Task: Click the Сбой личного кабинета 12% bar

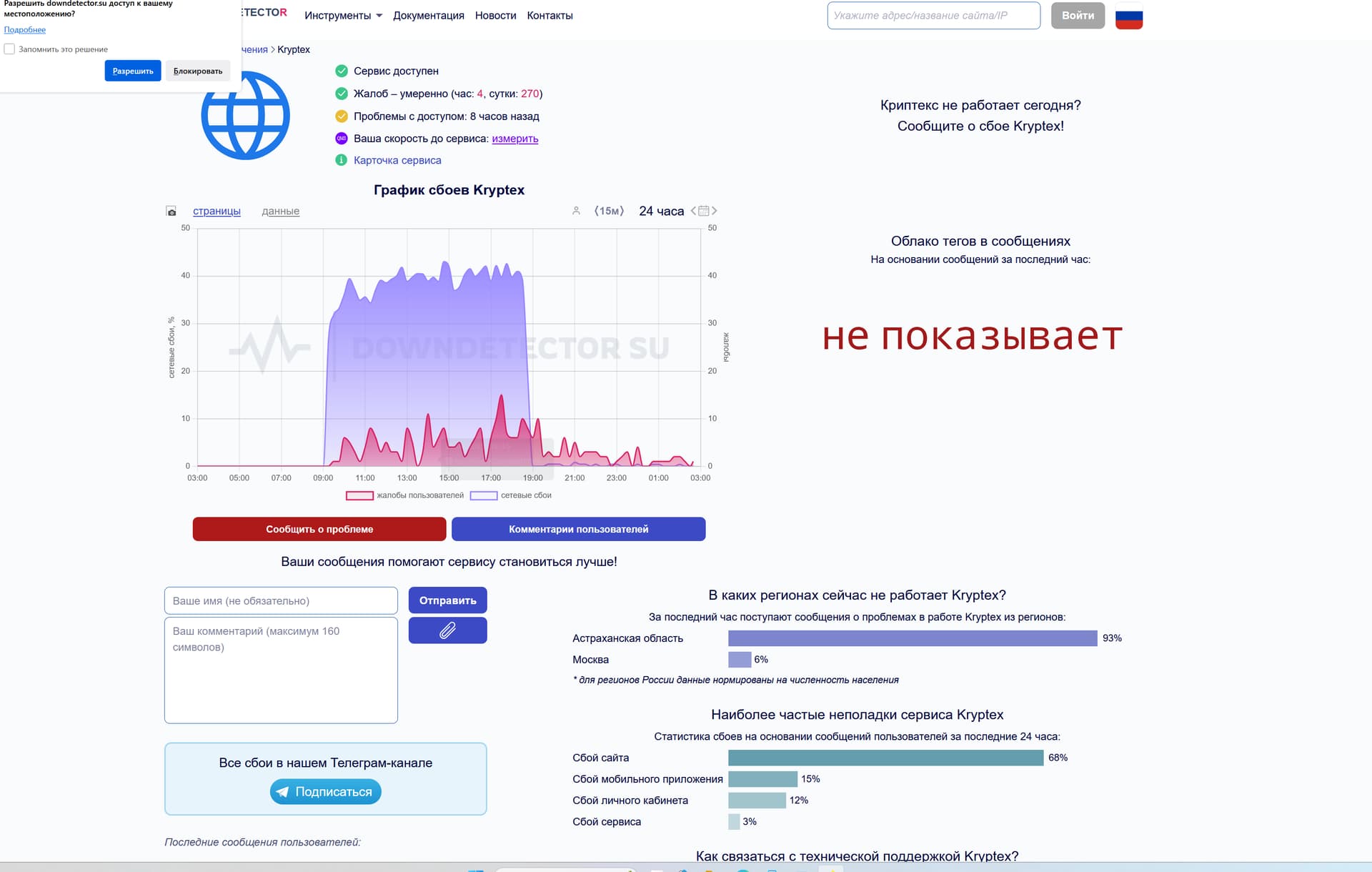Action: (x=757, y=801)
